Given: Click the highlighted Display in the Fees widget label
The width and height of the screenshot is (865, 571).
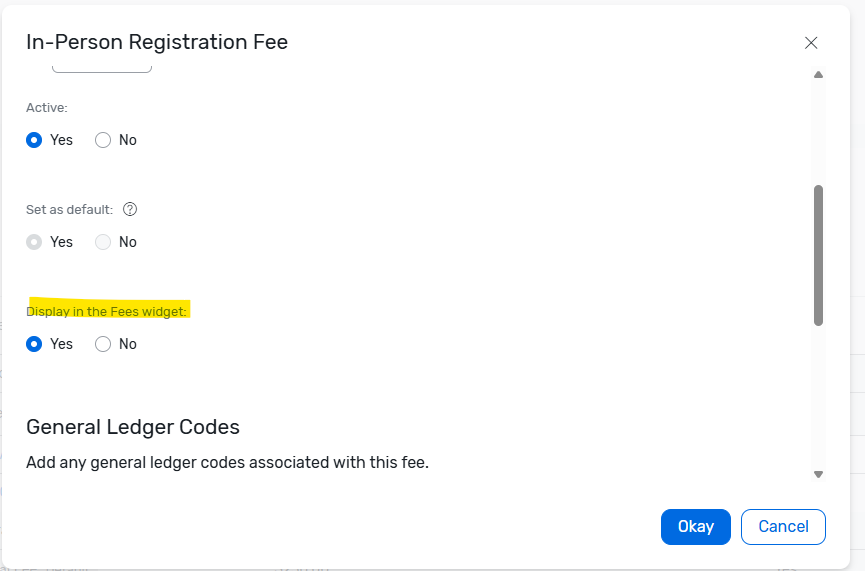Looking at the screenshot, I should pyautogui.click(x=108, y=311).
